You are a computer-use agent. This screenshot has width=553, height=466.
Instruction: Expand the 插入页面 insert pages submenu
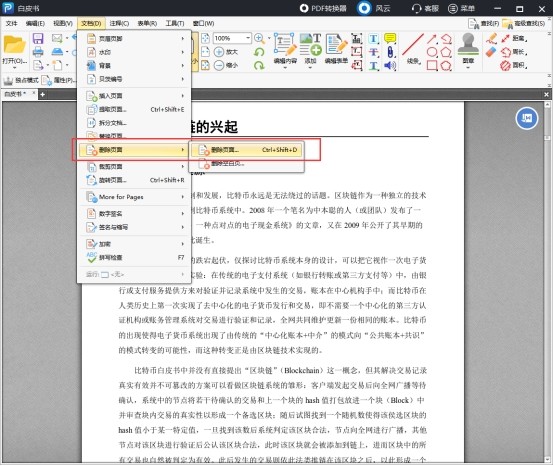(x=134, y=96)
